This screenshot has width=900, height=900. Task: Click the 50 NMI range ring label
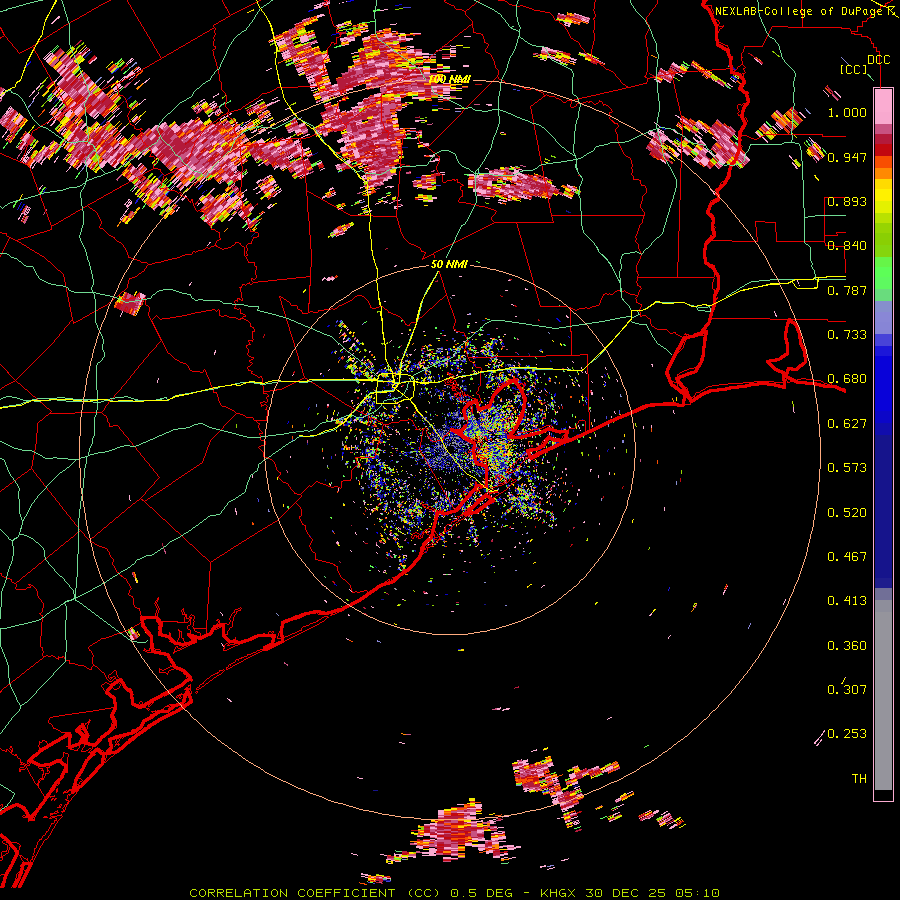[449, 265]
